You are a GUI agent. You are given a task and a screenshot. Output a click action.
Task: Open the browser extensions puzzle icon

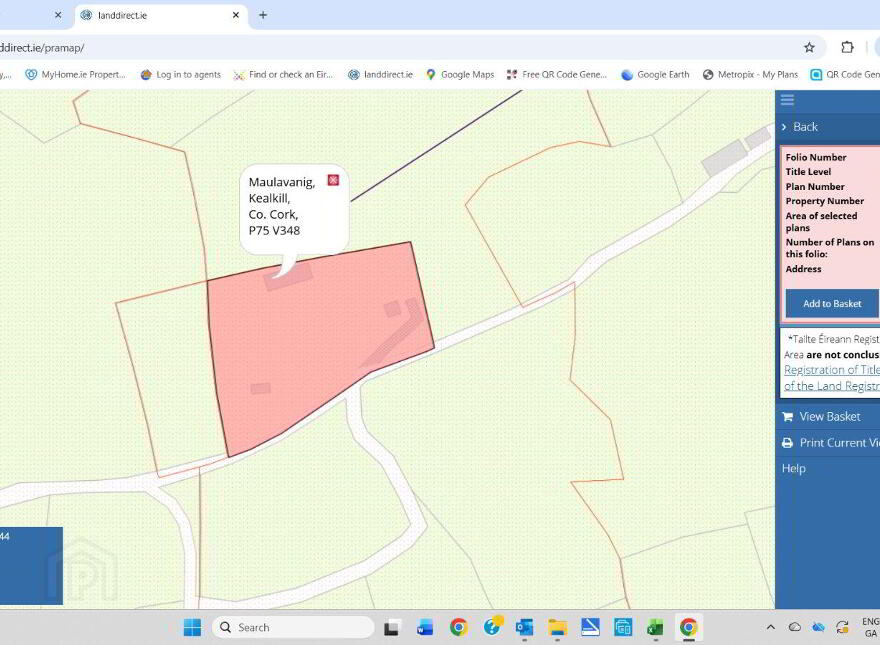[847, 48]
